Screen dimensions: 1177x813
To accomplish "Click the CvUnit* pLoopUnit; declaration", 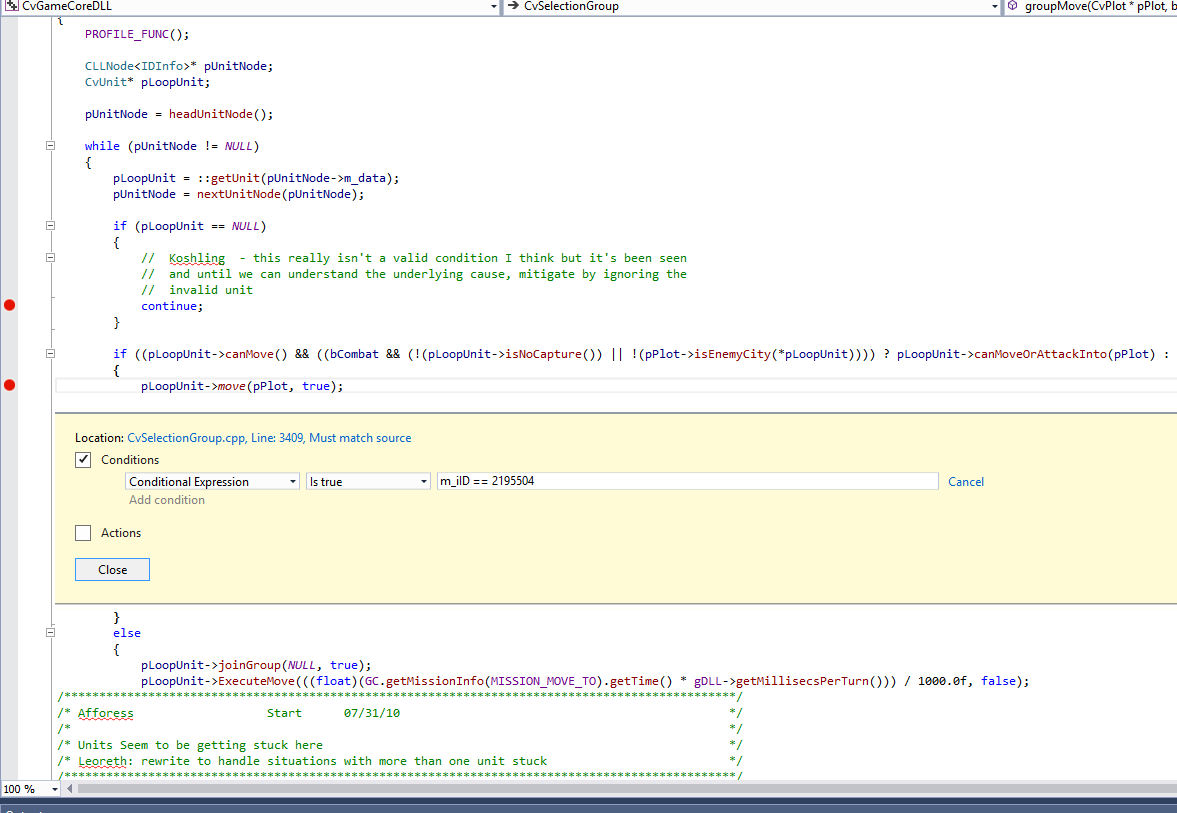I will (x=148, y=83).
